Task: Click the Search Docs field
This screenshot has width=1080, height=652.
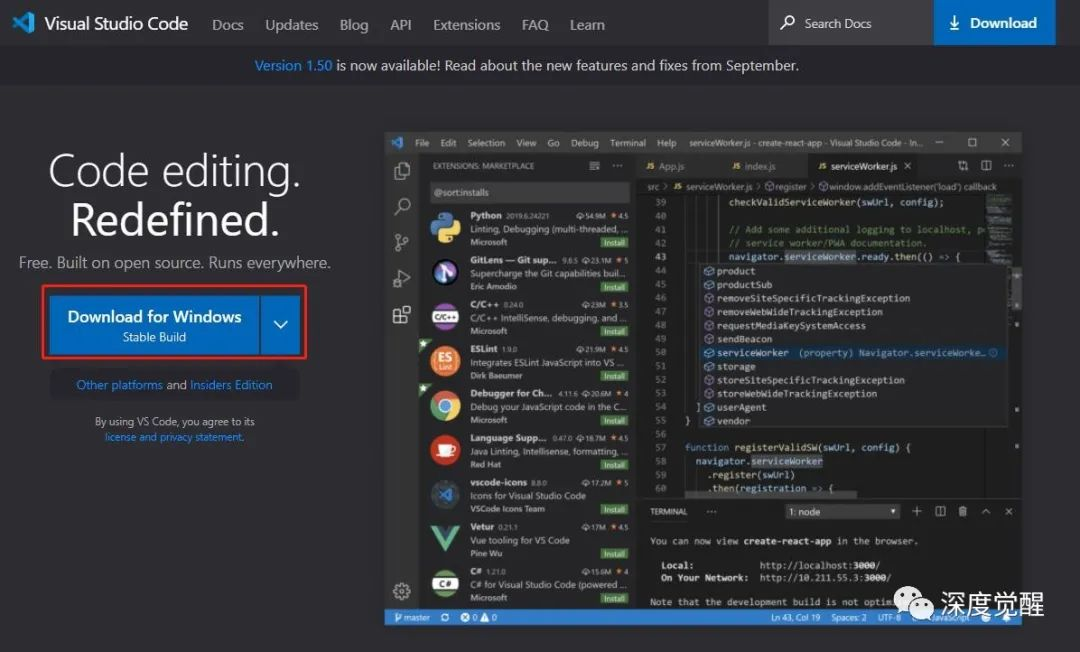Action: pos(851,23)
